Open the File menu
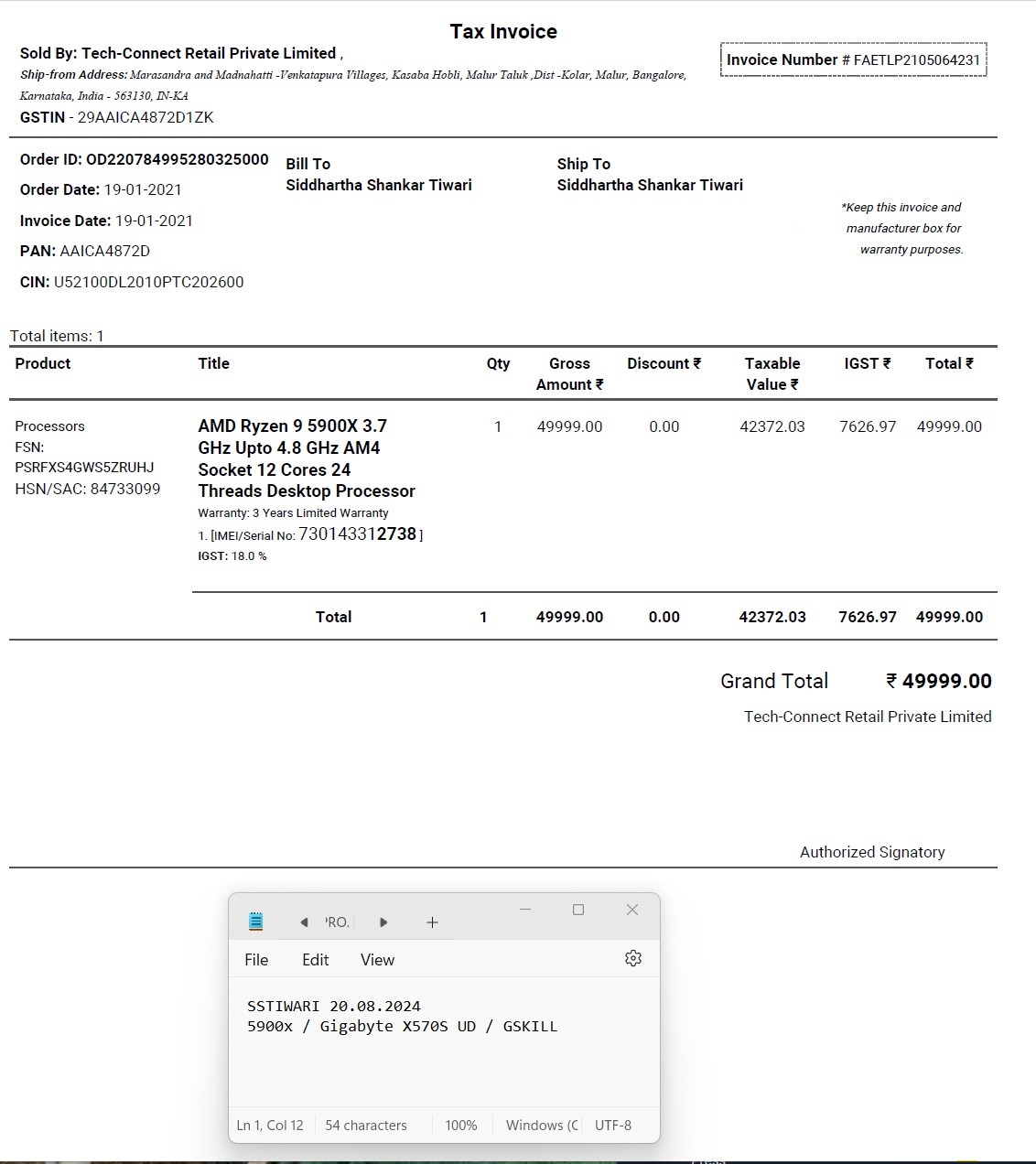The image size is (1036, 1164). pyautogui.click(x=256, y=960)
